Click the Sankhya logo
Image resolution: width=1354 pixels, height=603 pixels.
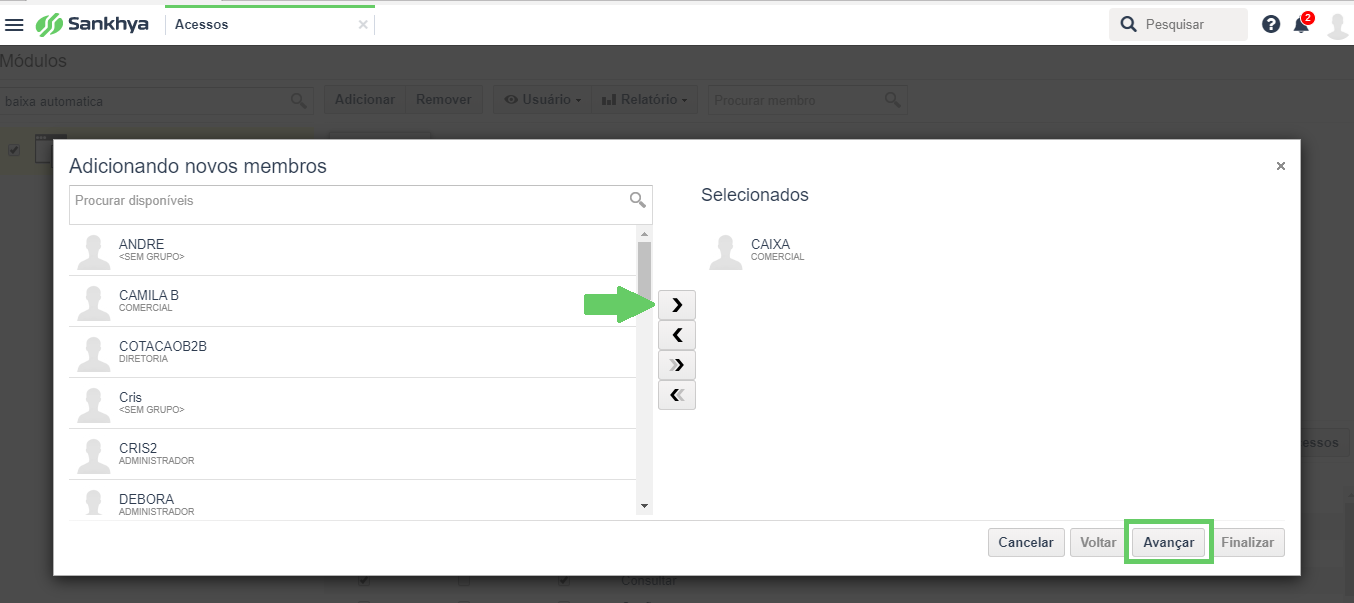pyautogui.click(x=92, y=24)
